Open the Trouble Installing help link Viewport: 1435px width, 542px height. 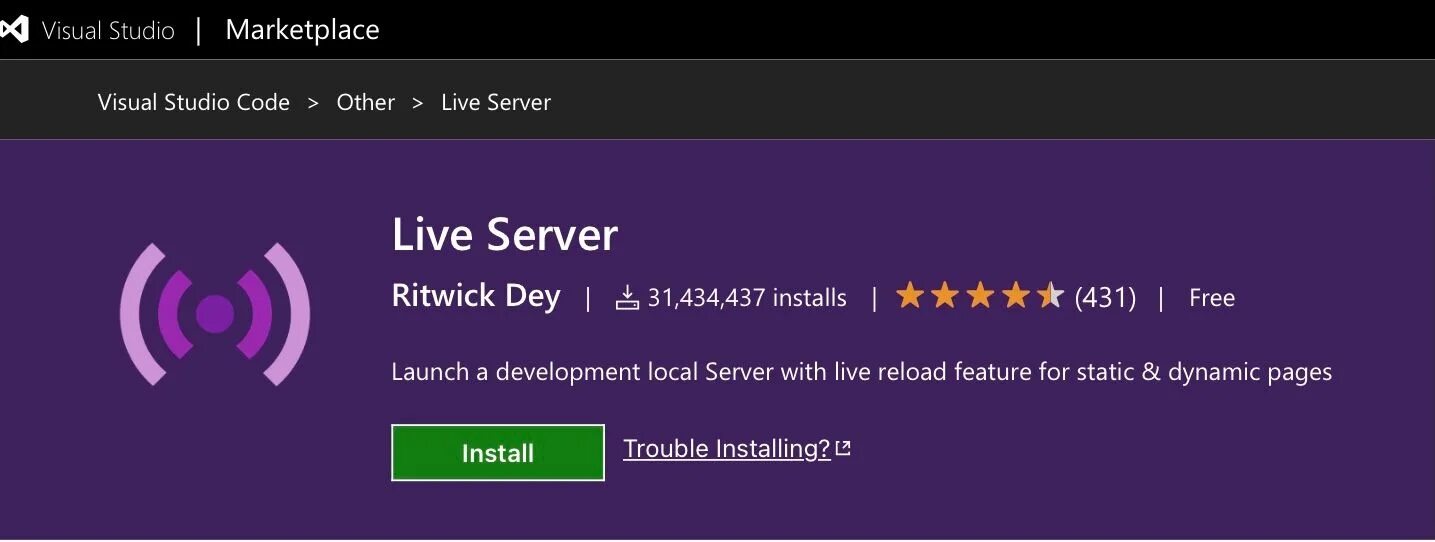(x=727, y=449)
